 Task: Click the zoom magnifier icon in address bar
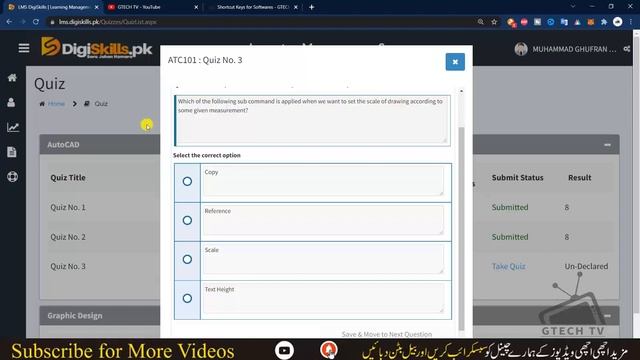[x=481, y=22]
